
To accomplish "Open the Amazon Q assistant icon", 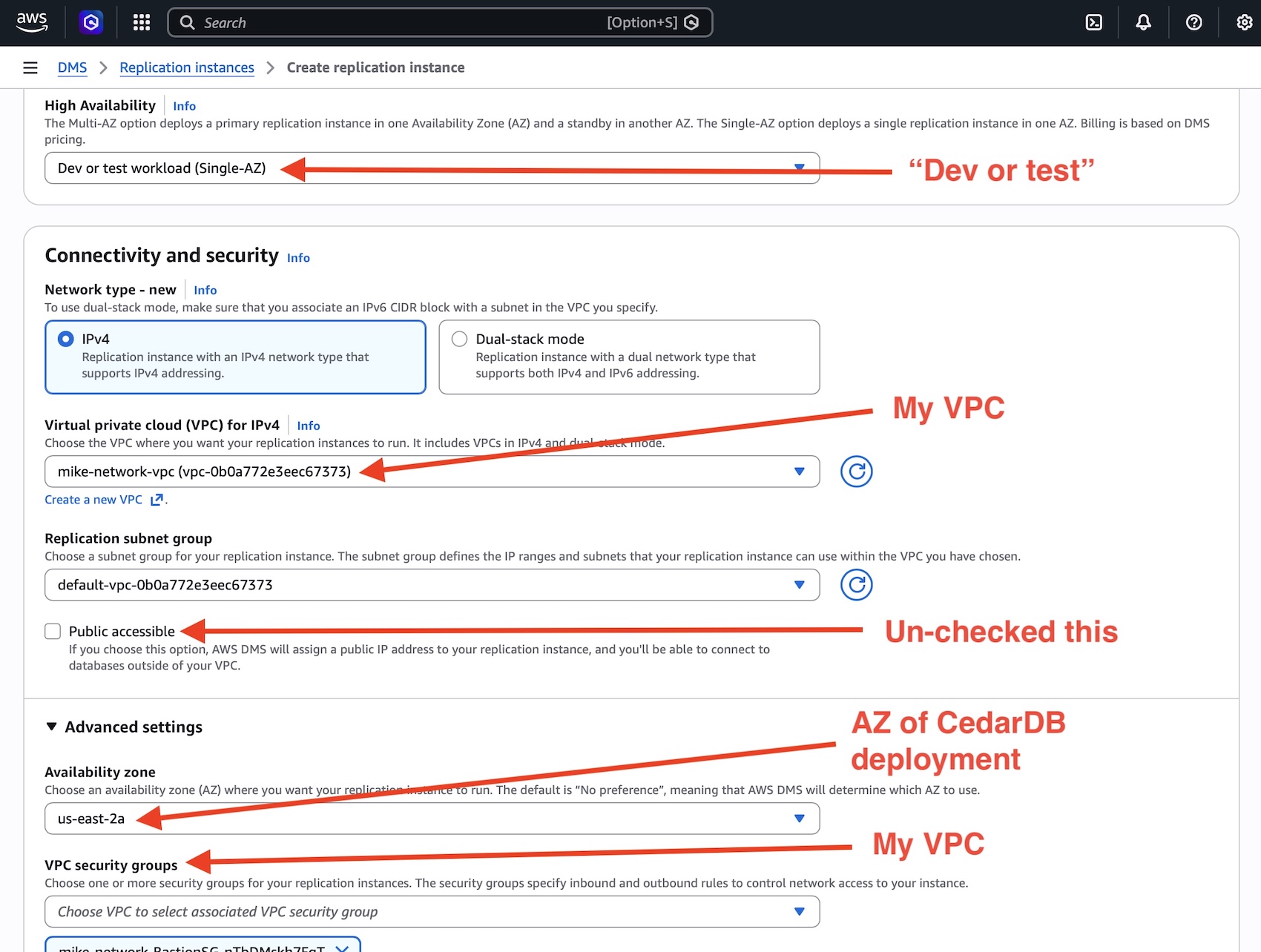I will tap(90, 22).
